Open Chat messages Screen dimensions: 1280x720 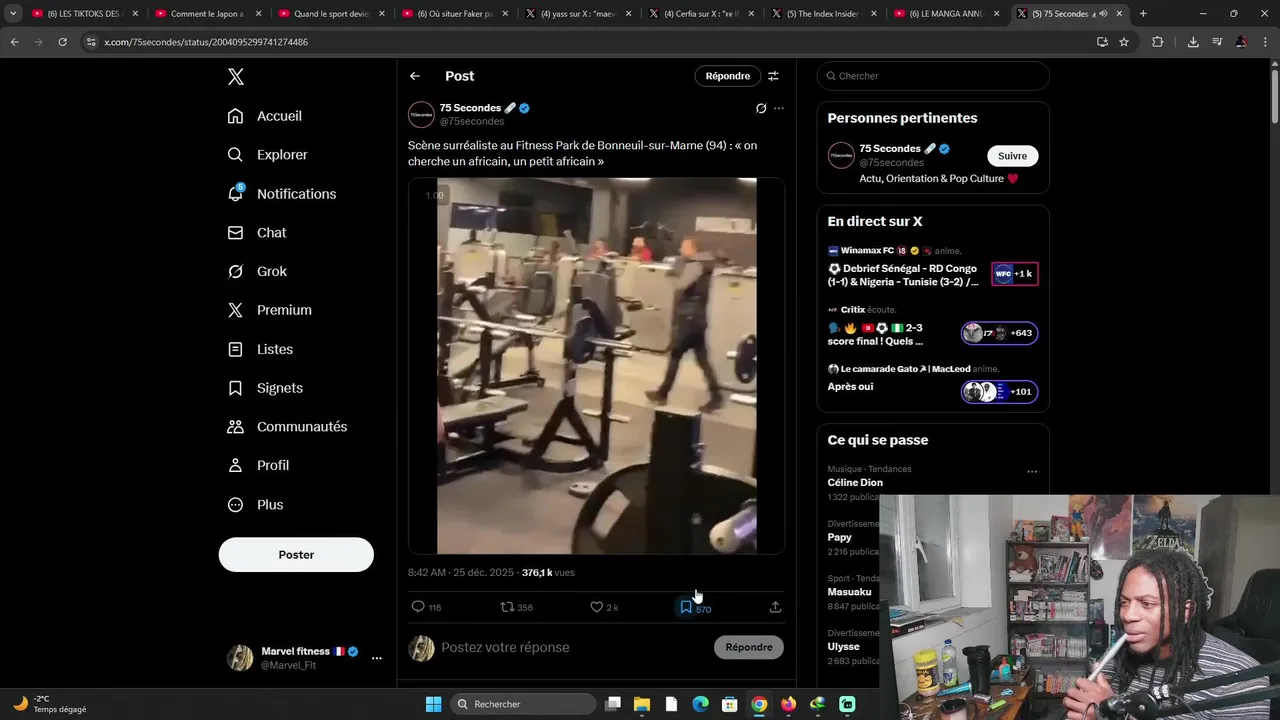[x=257, y=233]
